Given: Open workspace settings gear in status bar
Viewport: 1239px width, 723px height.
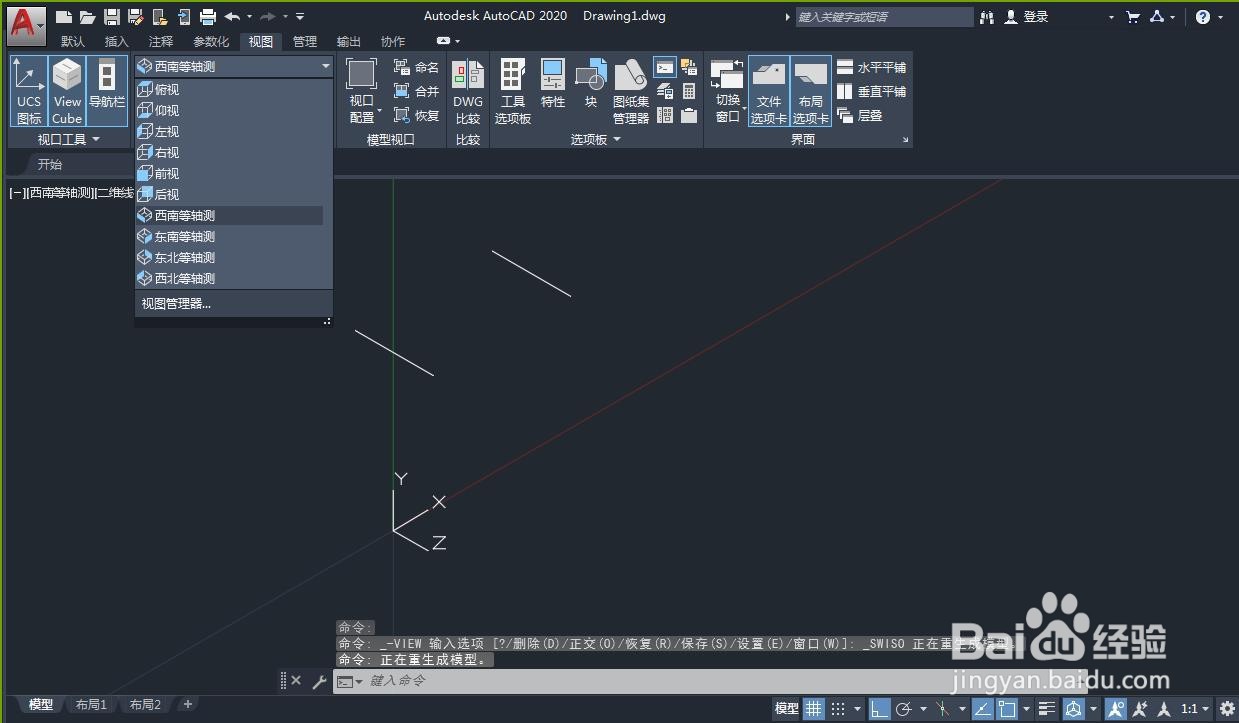Looking at the screenshot, I should pos(1227,708).
